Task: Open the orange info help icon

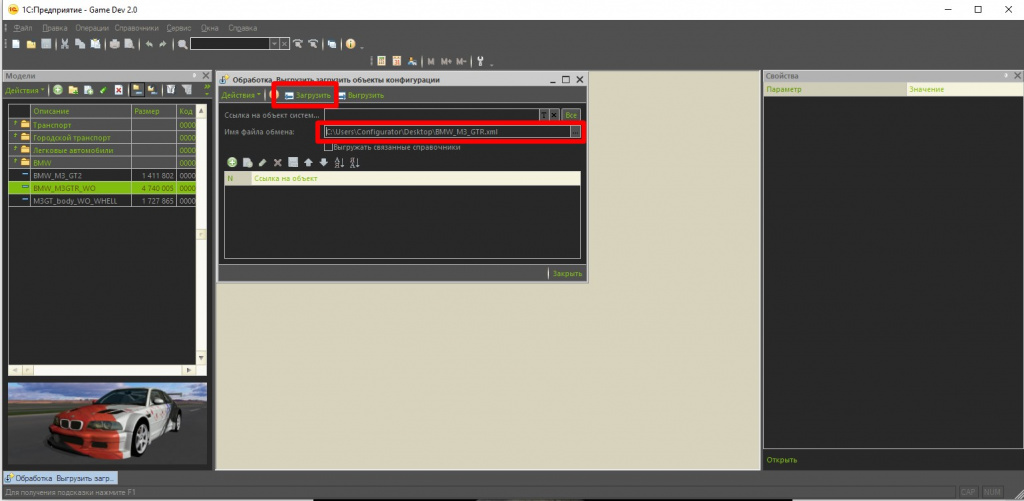Action: [x=351, y=44]
